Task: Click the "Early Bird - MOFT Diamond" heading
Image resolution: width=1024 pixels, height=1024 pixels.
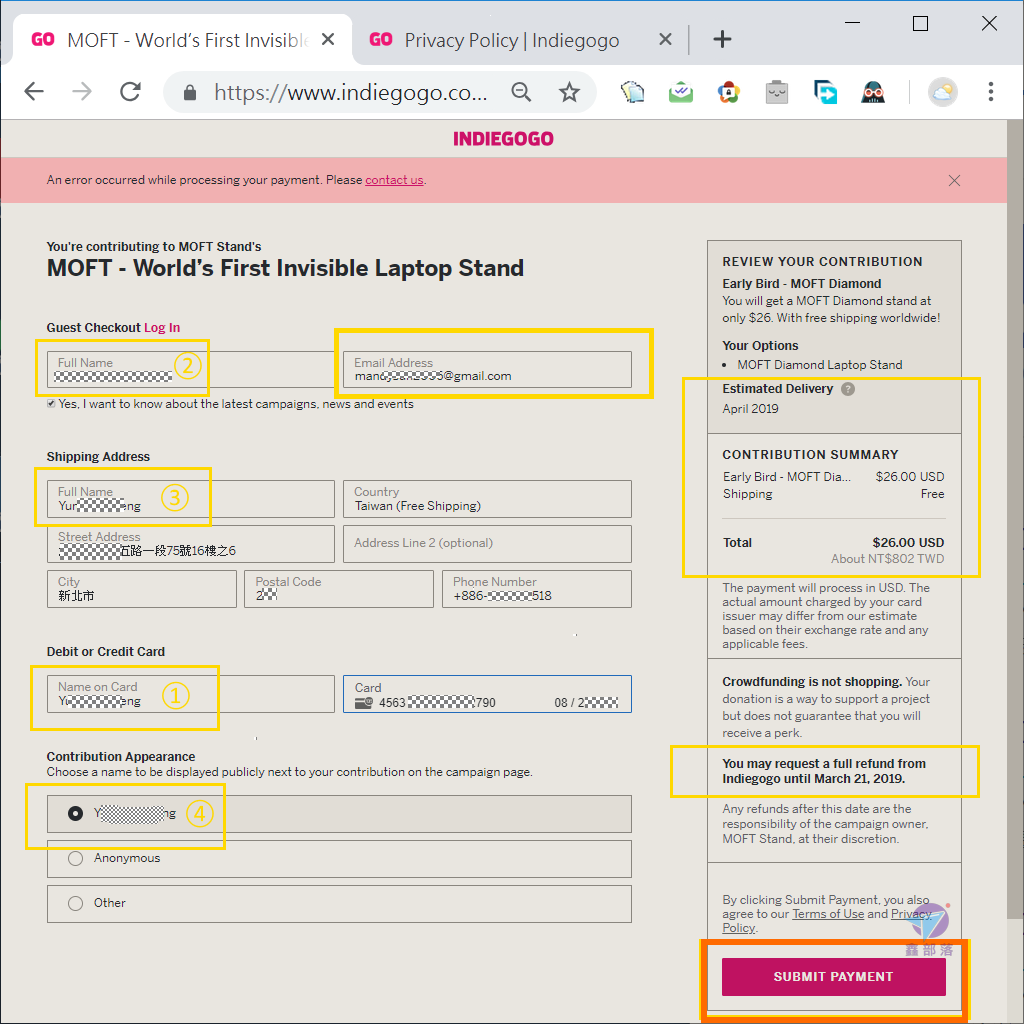Action: (802, 283)
